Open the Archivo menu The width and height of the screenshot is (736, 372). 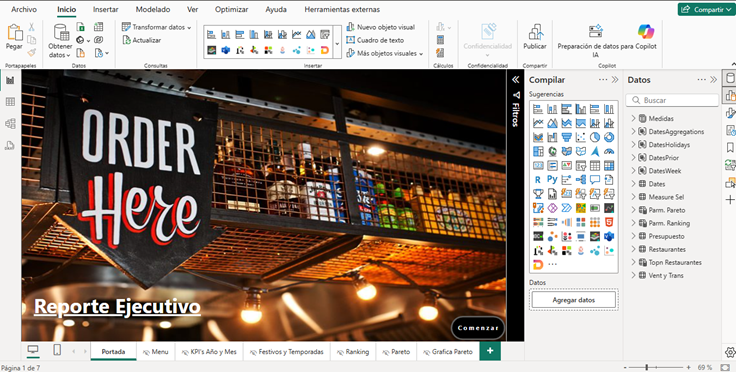coord(24,9)
